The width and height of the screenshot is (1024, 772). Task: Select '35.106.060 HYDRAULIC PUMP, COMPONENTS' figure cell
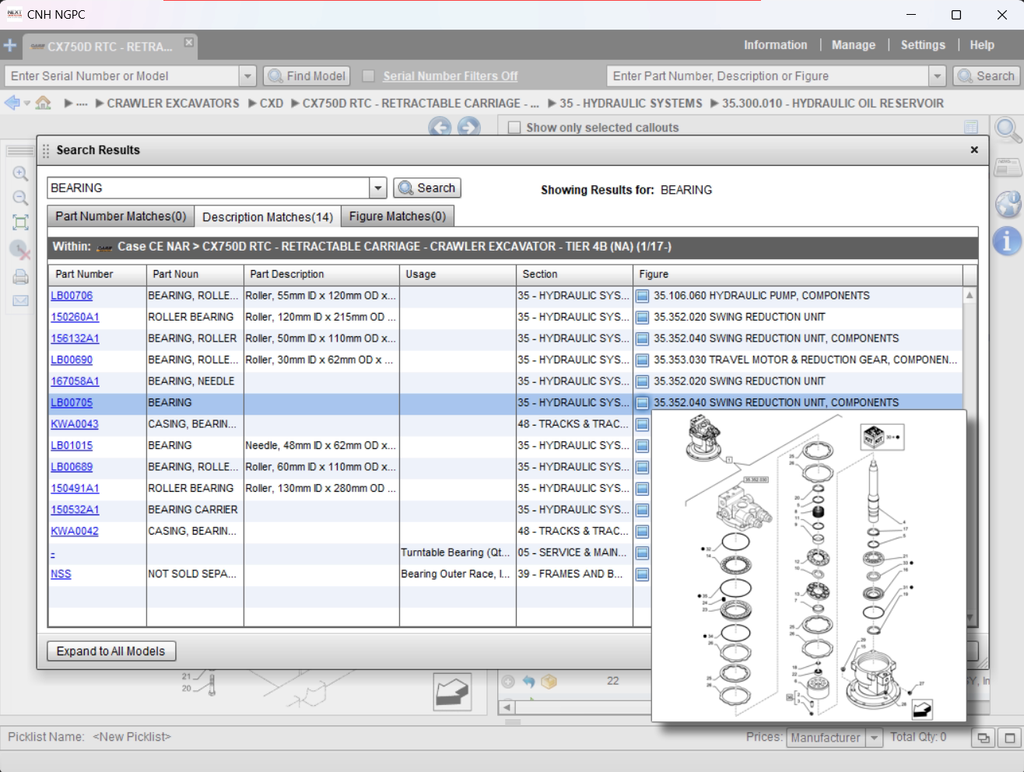[x=797, y=296]
